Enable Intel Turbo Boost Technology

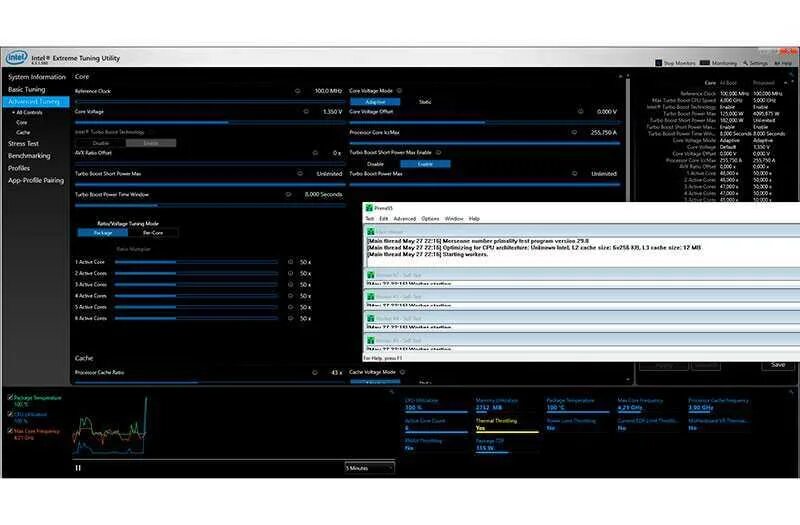point(151,143)
